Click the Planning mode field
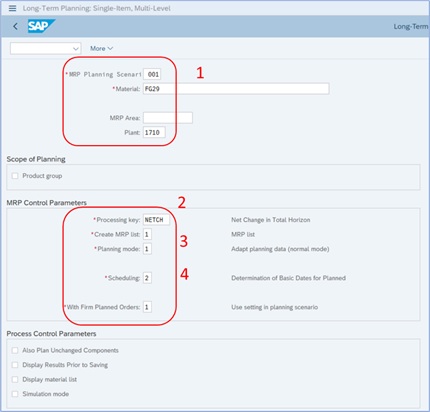Viewport: 430px width, 412px height. (x=147, y=249)
